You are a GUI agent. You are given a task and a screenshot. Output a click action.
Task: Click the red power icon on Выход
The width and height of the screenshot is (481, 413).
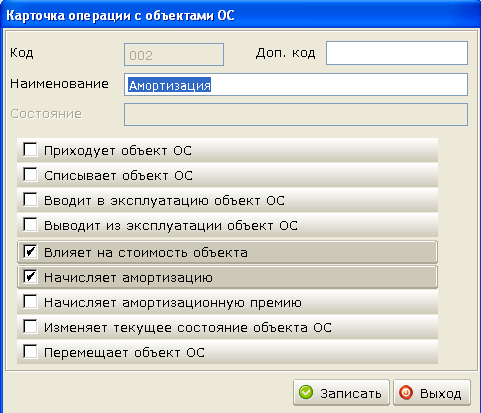point(406,392)
